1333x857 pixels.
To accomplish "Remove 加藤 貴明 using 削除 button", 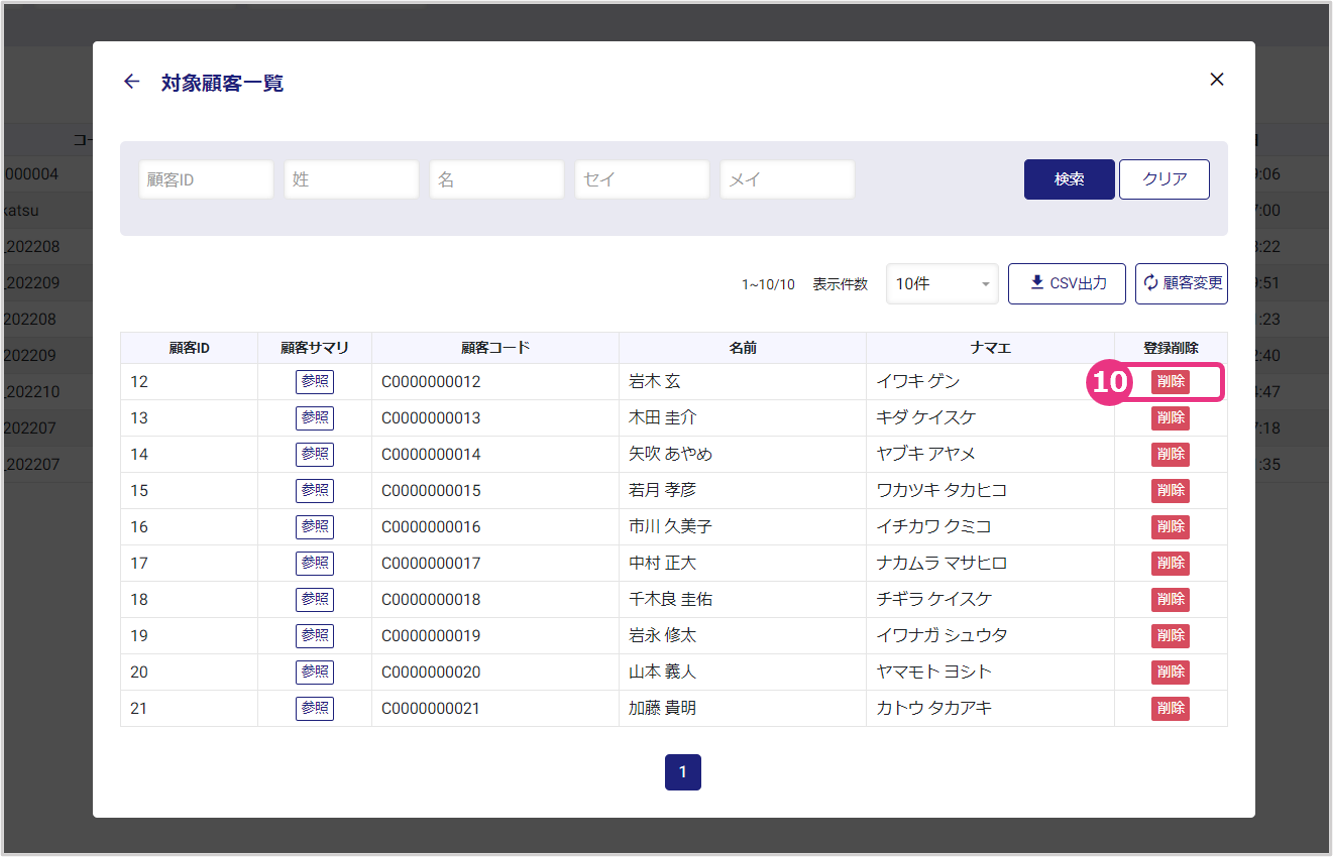I will point(1170,708).
